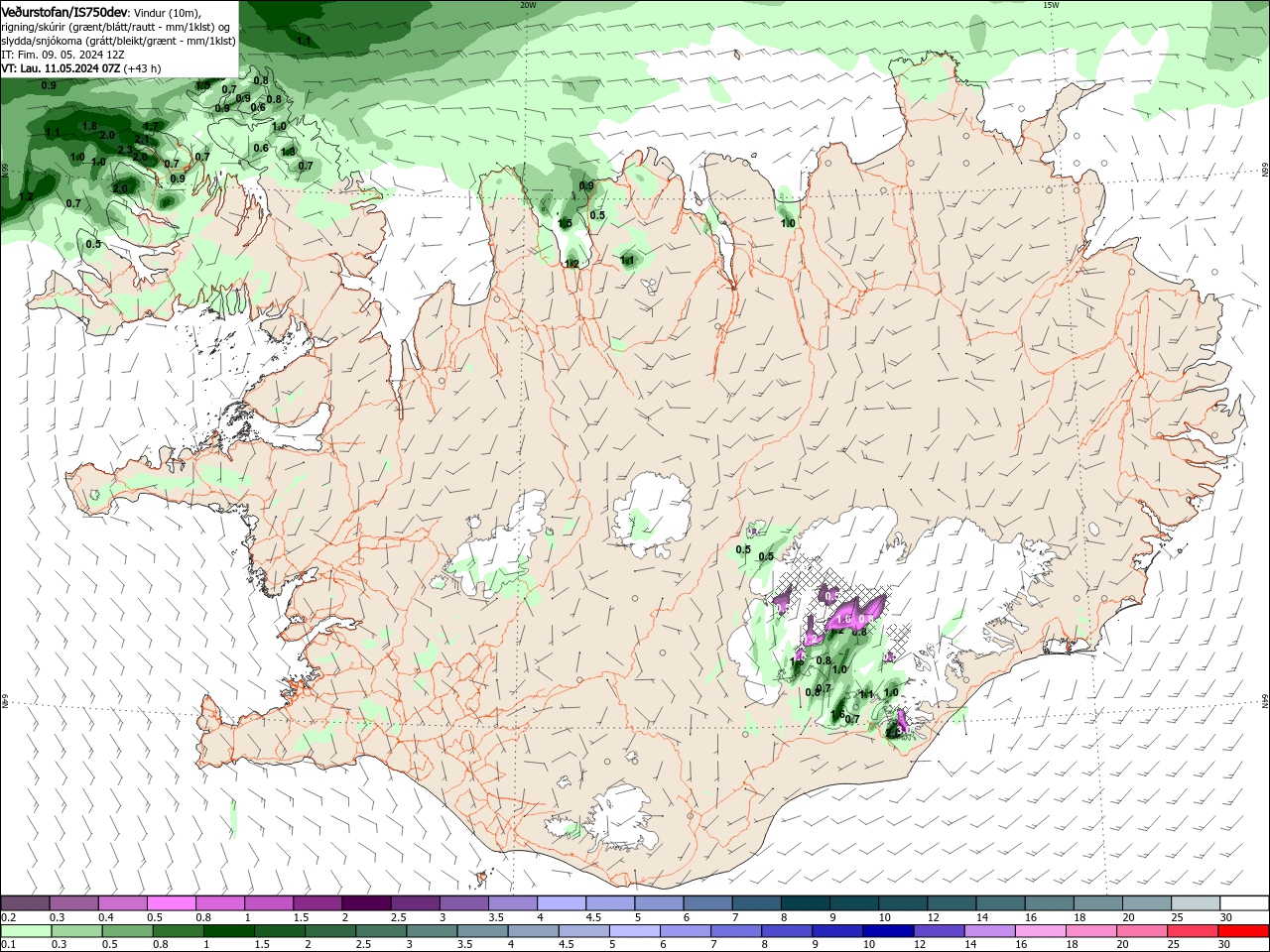Click the 'rigning/skúrir' legend description line
This screenshot has height=952, width=1270.
[117, 26]
